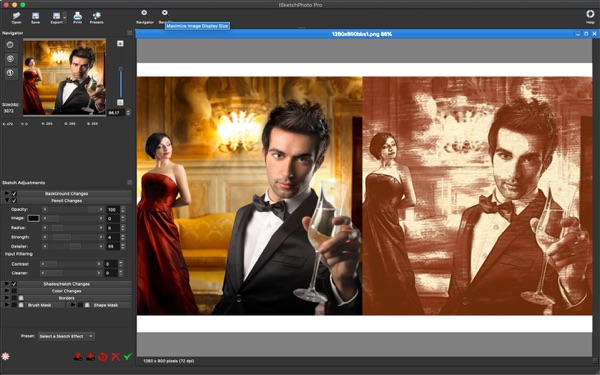Click the Contrast slider right arrow
Image resolution: width=600 pixels, height=375 pixels.
pos(99,264)
